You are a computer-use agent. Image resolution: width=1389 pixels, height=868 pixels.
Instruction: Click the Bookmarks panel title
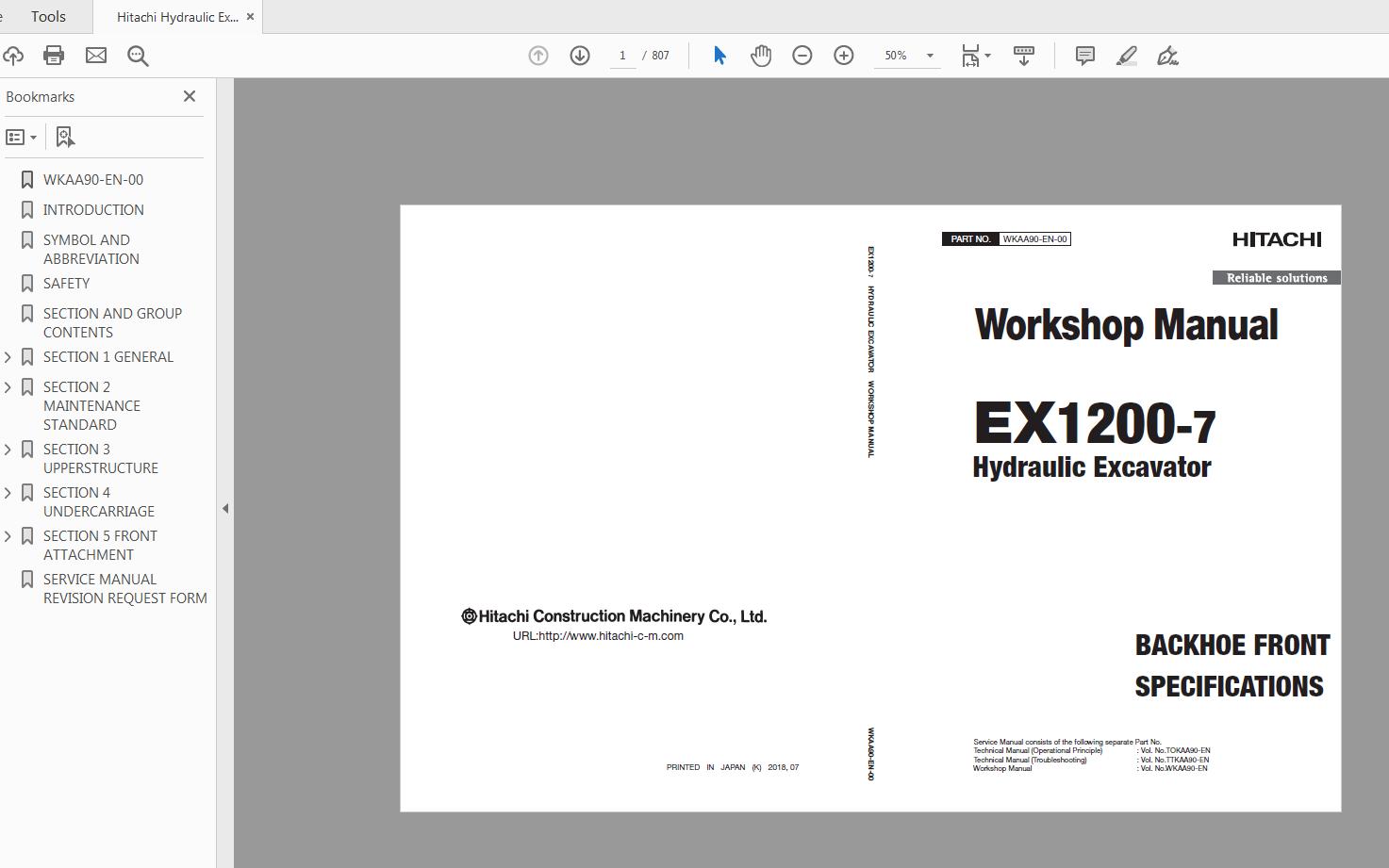tap(40, 97)
